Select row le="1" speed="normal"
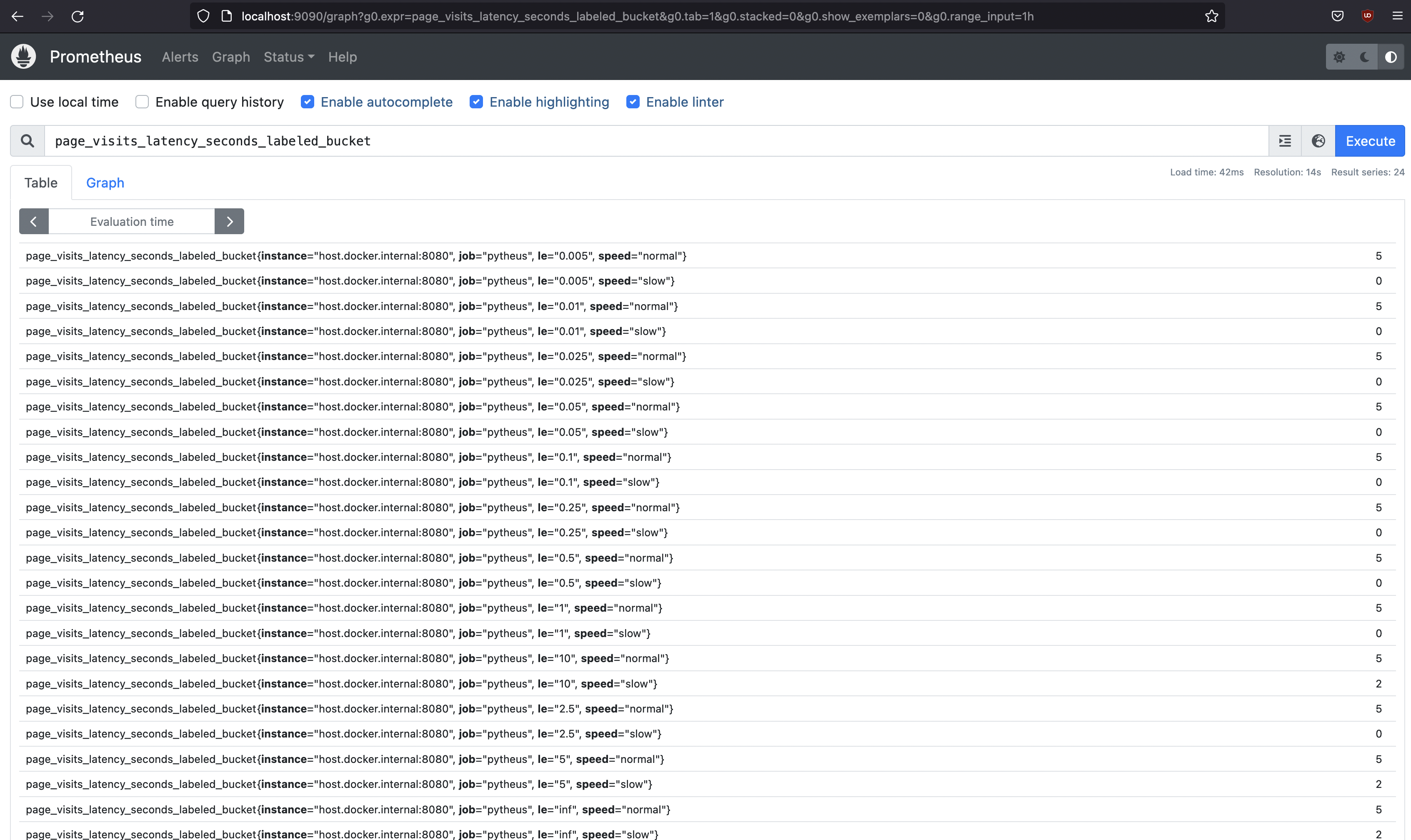Screen dimensions: 1411x840 click(708, 608)
